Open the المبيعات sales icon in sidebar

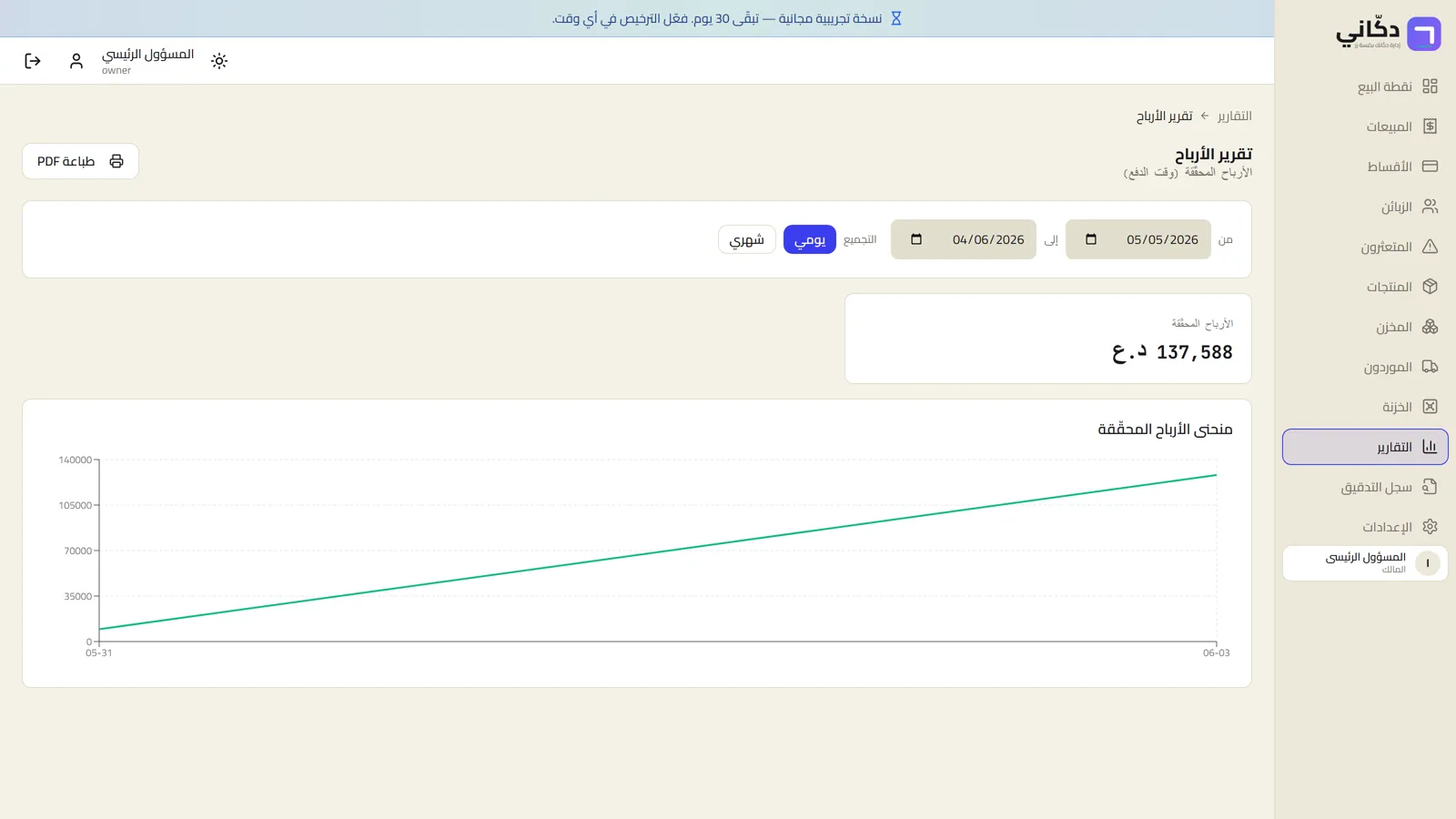(1430, 126)
